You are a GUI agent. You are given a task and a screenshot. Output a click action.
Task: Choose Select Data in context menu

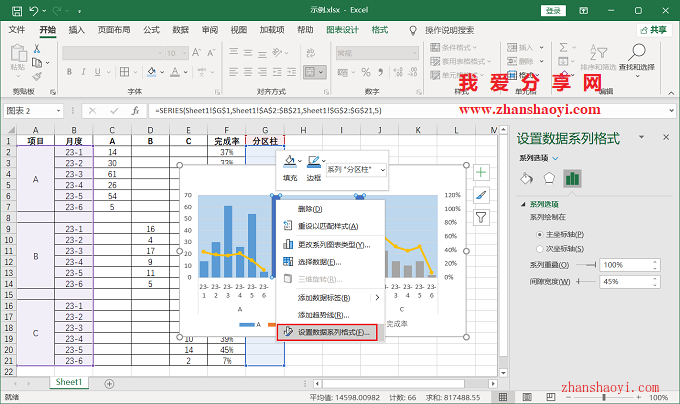click(x=330, y=262)
